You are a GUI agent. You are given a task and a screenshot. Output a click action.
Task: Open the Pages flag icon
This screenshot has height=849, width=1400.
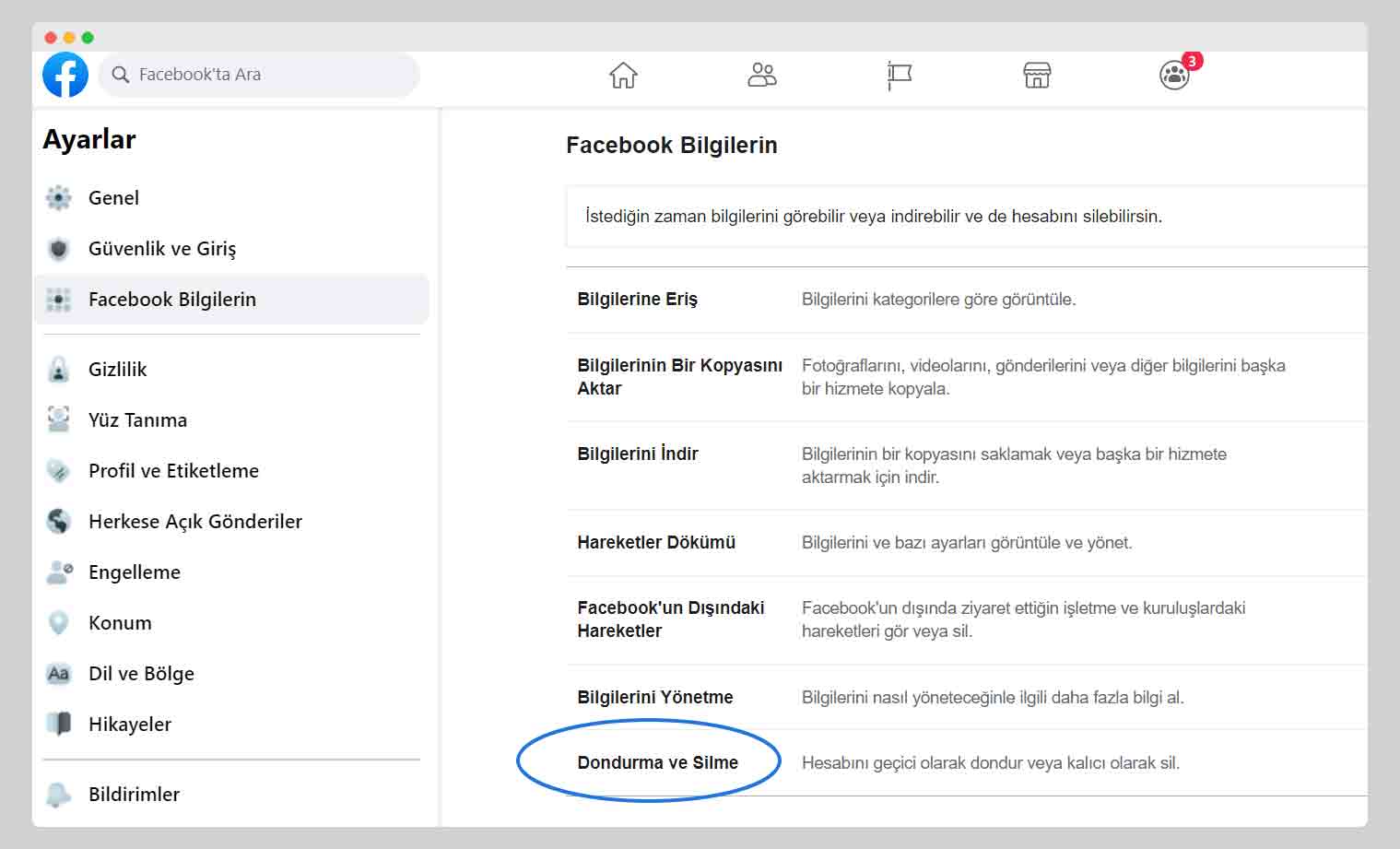click(x=899, y=76)
